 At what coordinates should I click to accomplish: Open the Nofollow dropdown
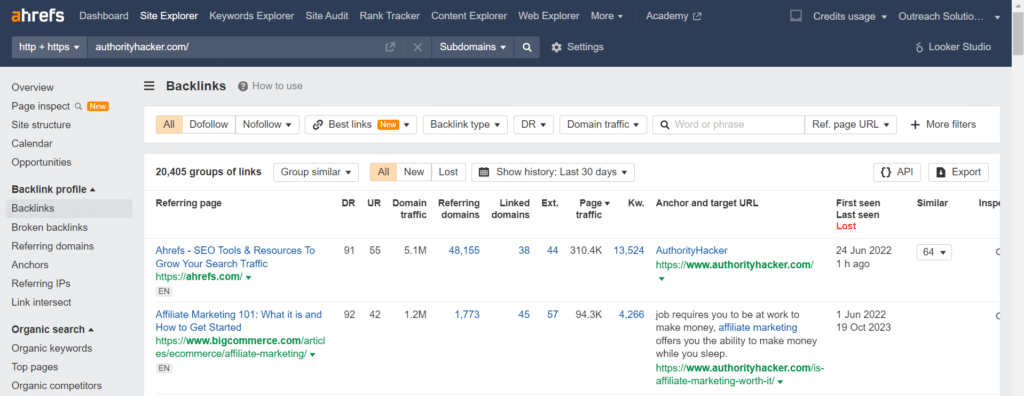[267, 124]
